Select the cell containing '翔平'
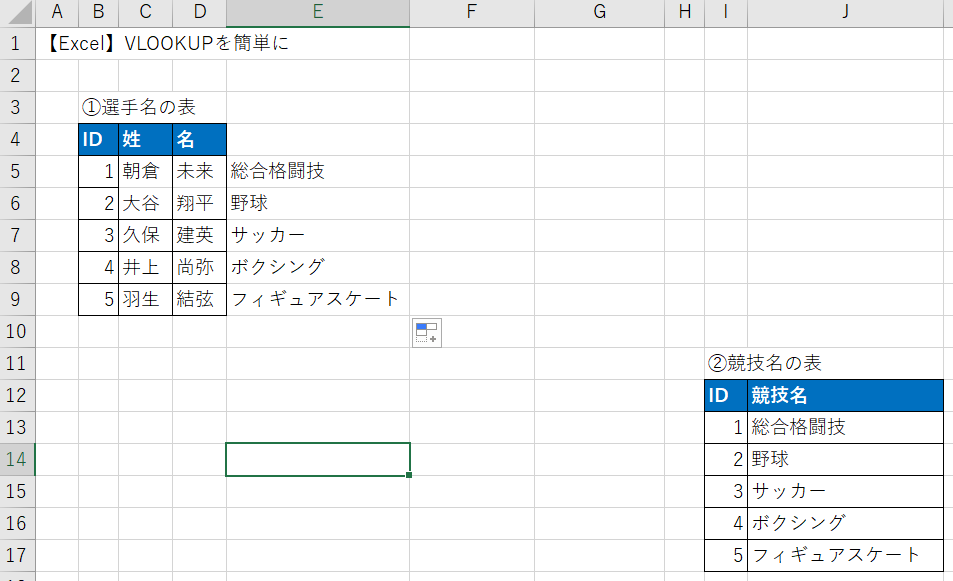953x581 pixels. (199, 204)
